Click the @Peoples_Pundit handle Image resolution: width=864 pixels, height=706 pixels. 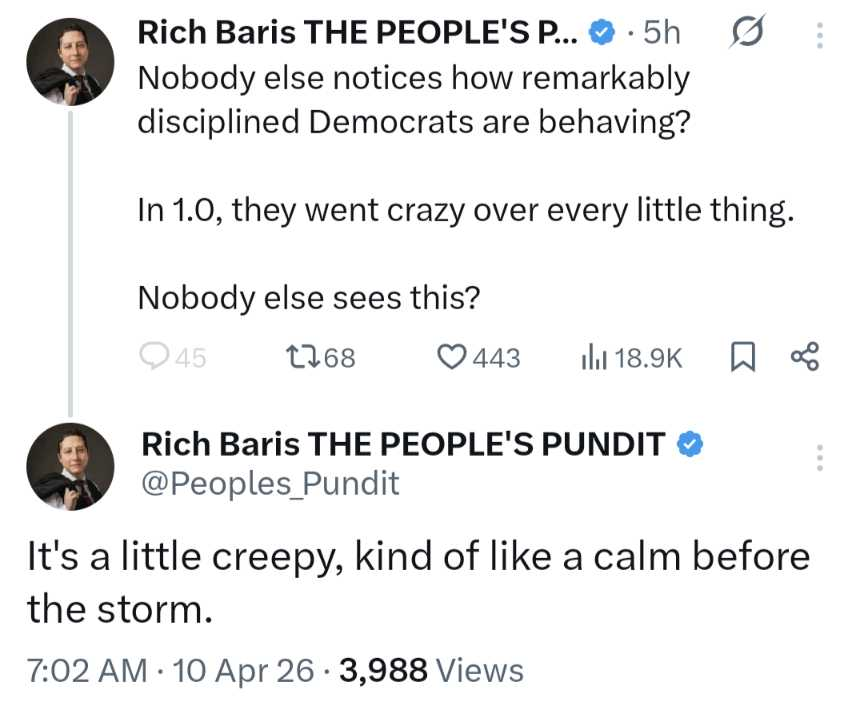(x=270, y=484)
